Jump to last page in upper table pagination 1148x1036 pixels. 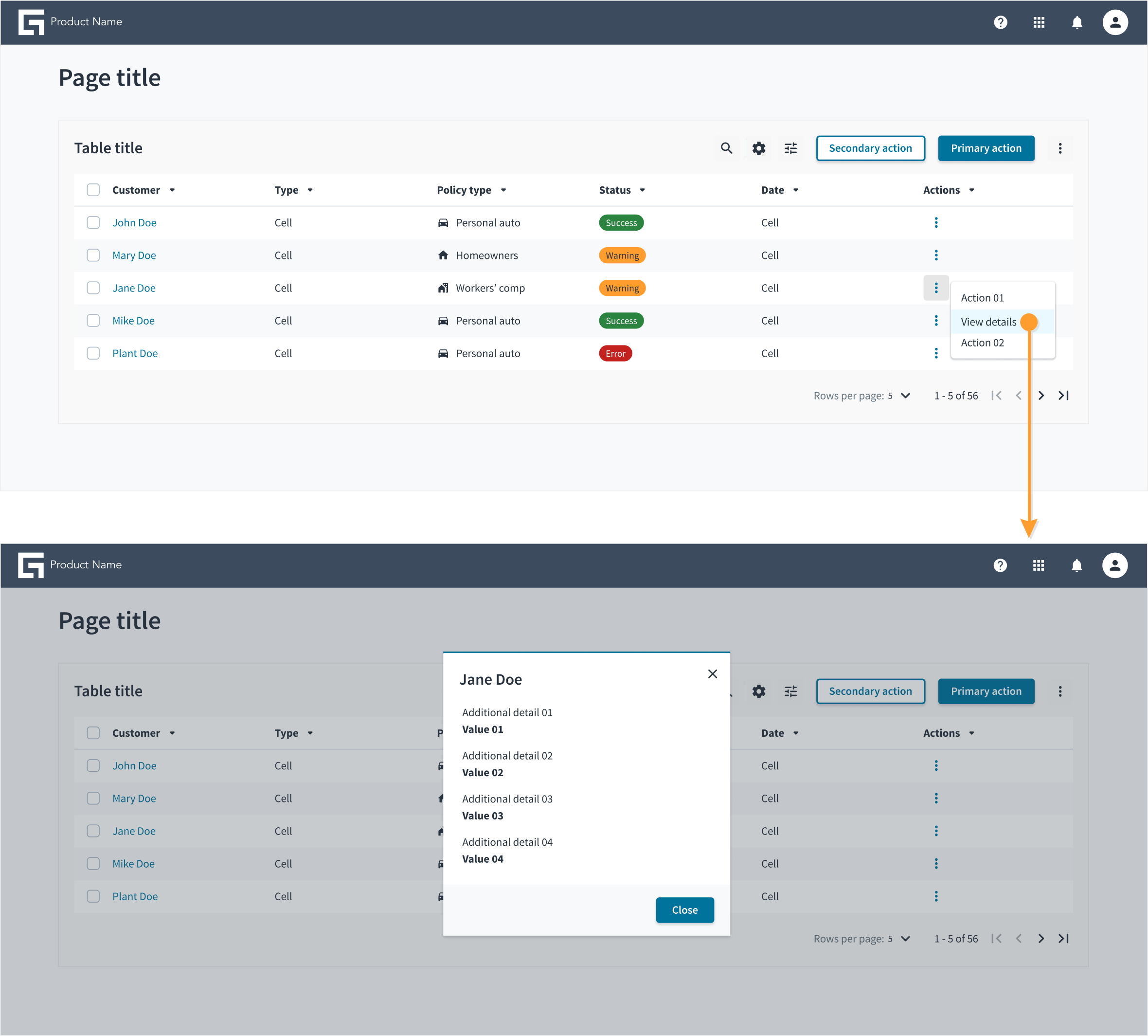1063,395
